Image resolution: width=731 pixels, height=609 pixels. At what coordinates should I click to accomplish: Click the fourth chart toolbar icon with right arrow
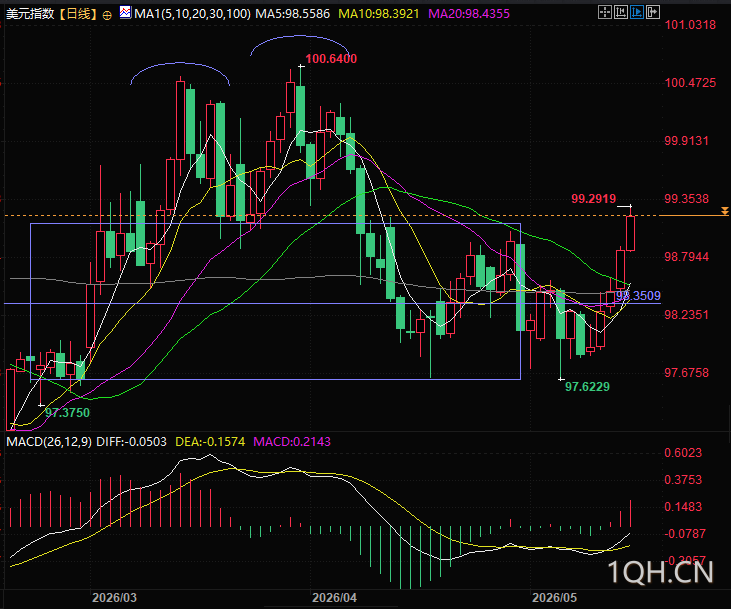pyautogui.click(x=653, y=12)
